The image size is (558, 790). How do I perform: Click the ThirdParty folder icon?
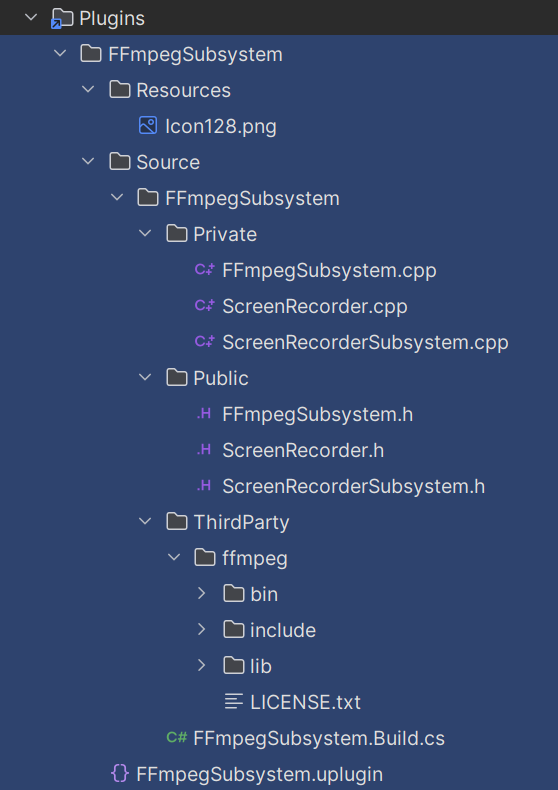click(x=177, y=521)
